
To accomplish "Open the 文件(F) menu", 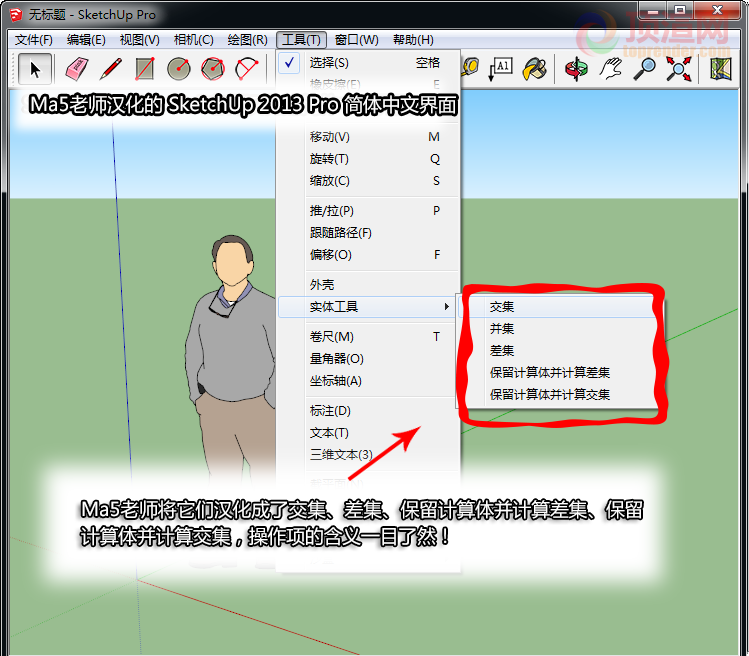I will click(33, 40).
